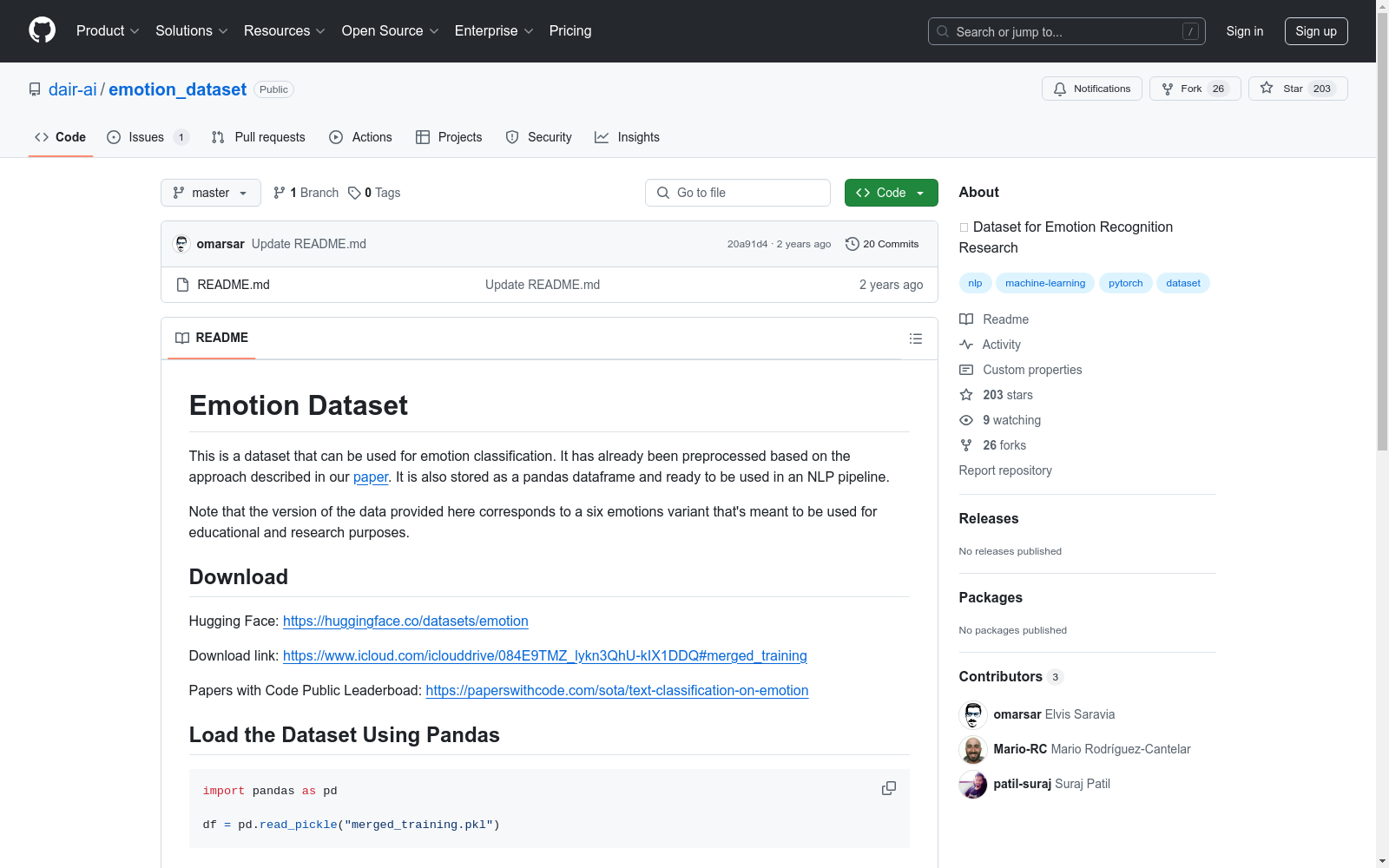Open the Readme link in About
This screenshot has width=1389, height=868.
(x=995, y=319)
